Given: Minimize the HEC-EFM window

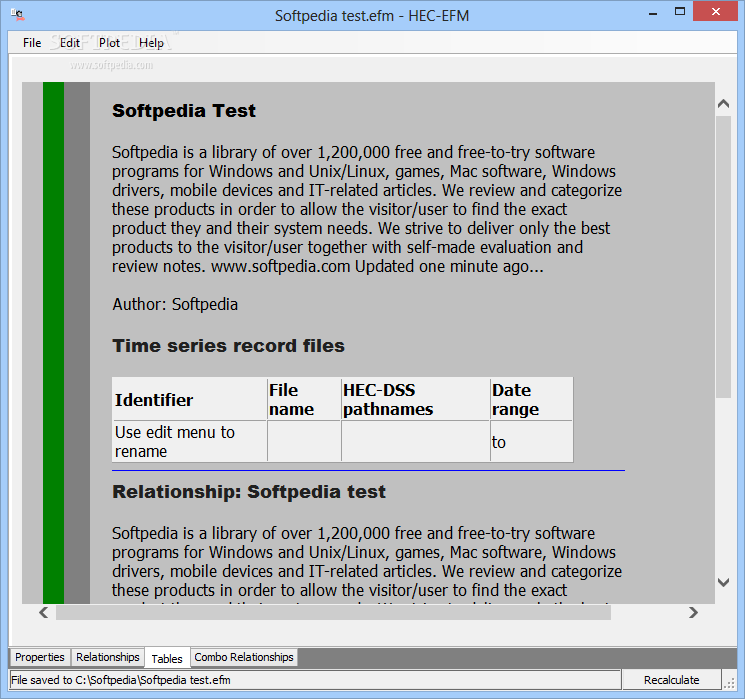Looking at the screenshot, I should [653, 13].
